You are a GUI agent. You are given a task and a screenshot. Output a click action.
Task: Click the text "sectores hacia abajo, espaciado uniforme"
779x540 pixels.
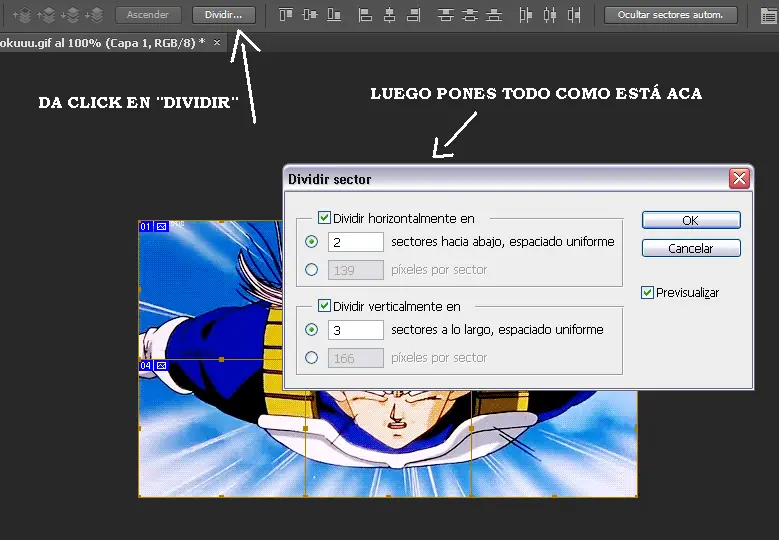click(503, 241)
